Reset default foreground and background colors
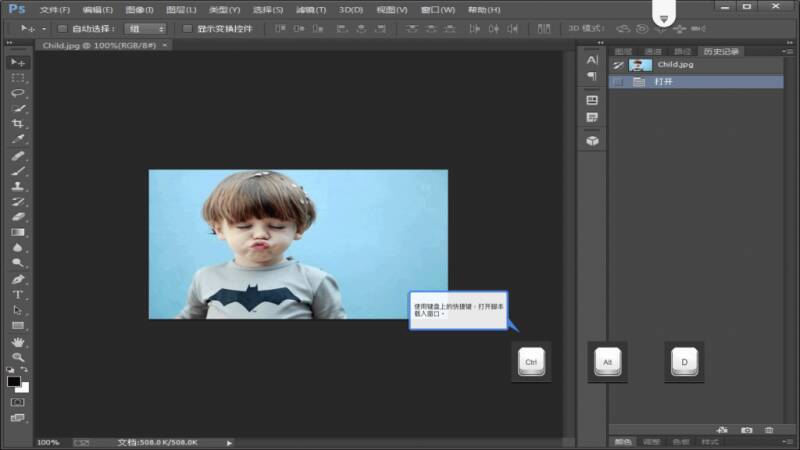The image size is (800, 450). pyautogui.click(x=10, y=369)
